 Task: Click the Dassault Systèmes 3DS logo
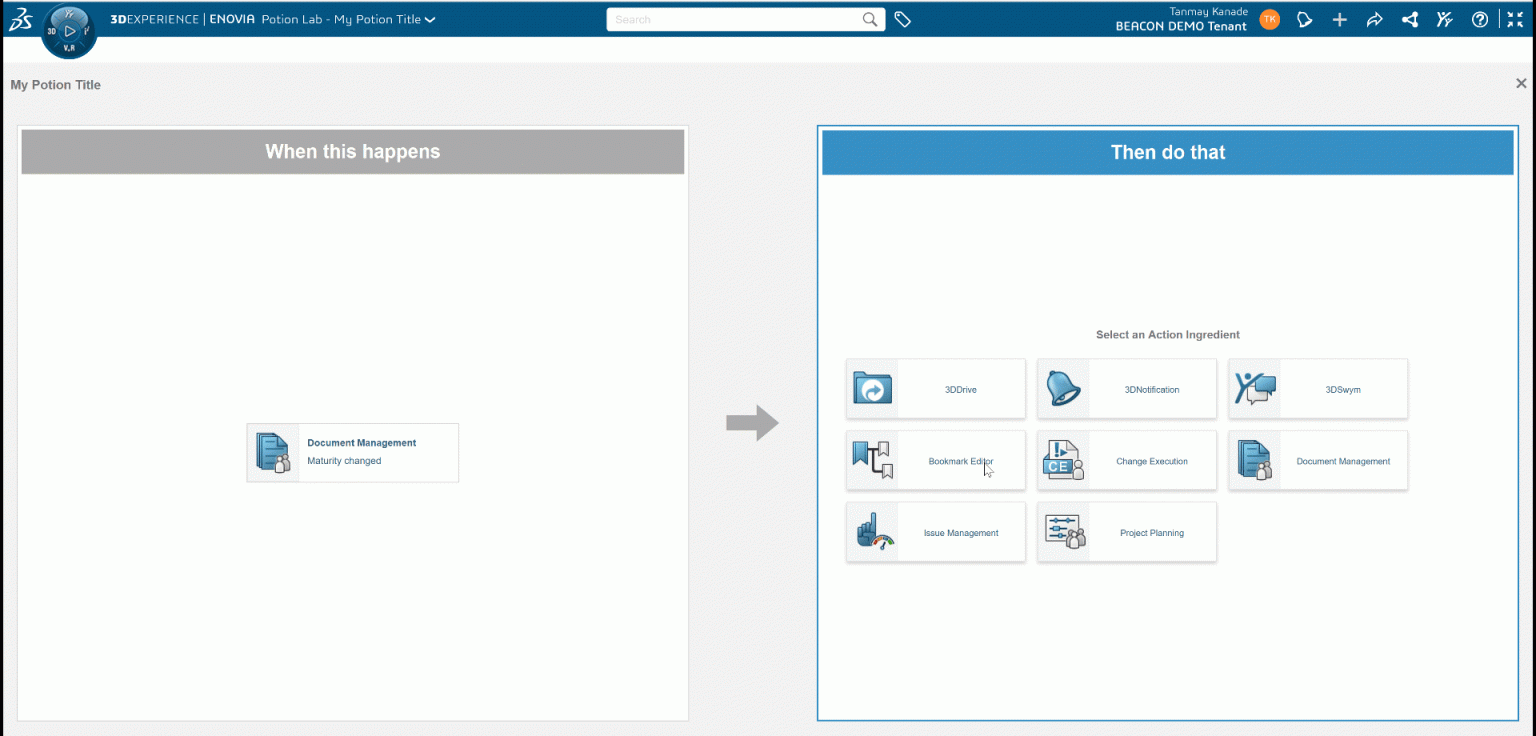coord(20,19)
